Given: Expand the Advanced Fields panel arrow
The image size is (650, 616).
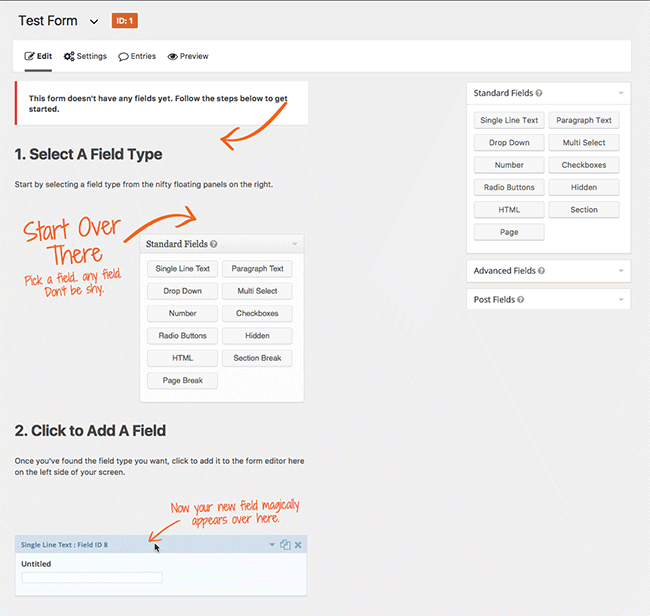Looking at the screenshot, I should (x=621, y=271).
